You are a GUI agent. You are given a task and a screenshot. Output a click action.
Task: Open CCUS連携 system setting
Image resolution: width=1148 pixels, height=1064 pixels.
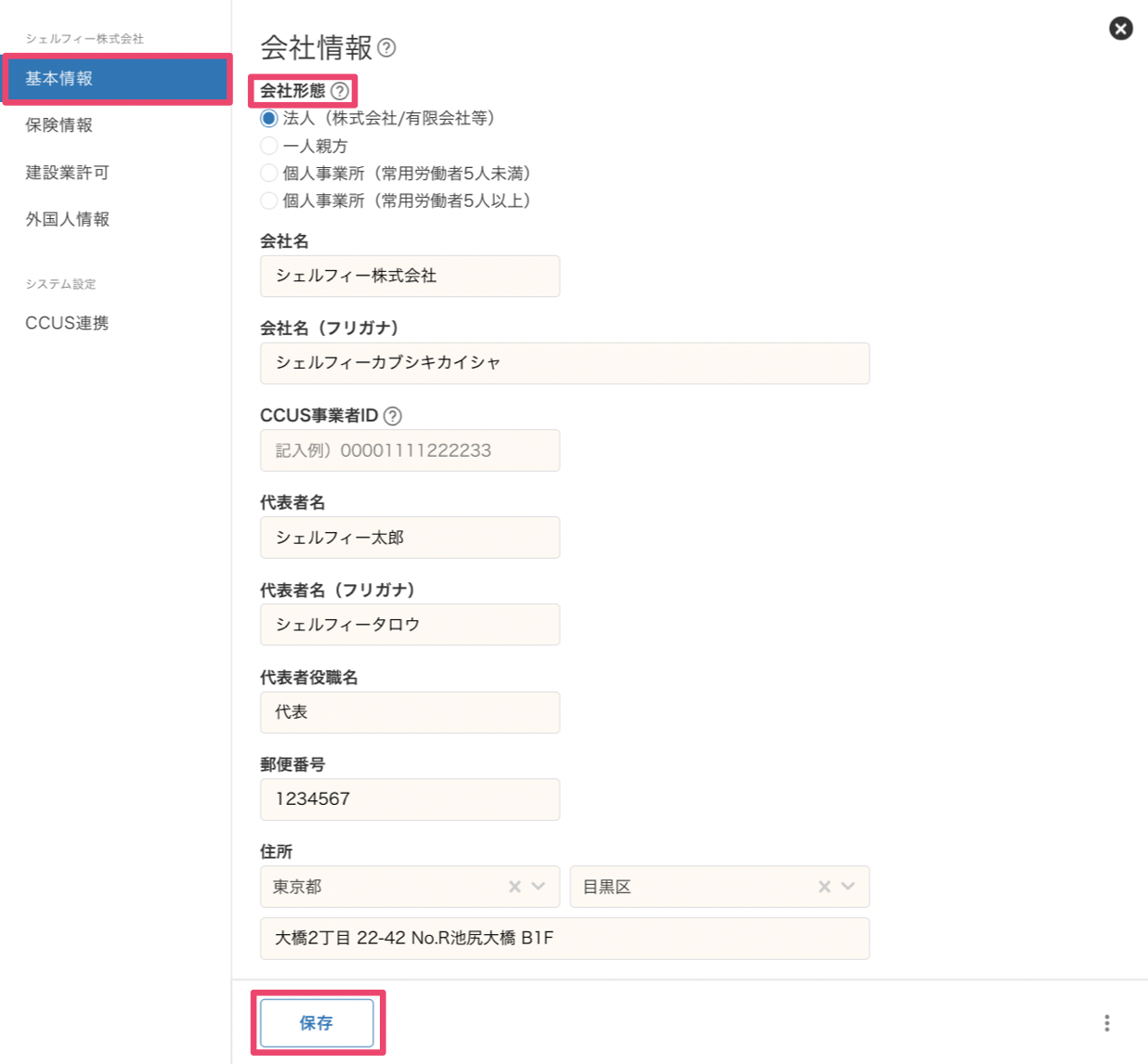pos(67,323)
